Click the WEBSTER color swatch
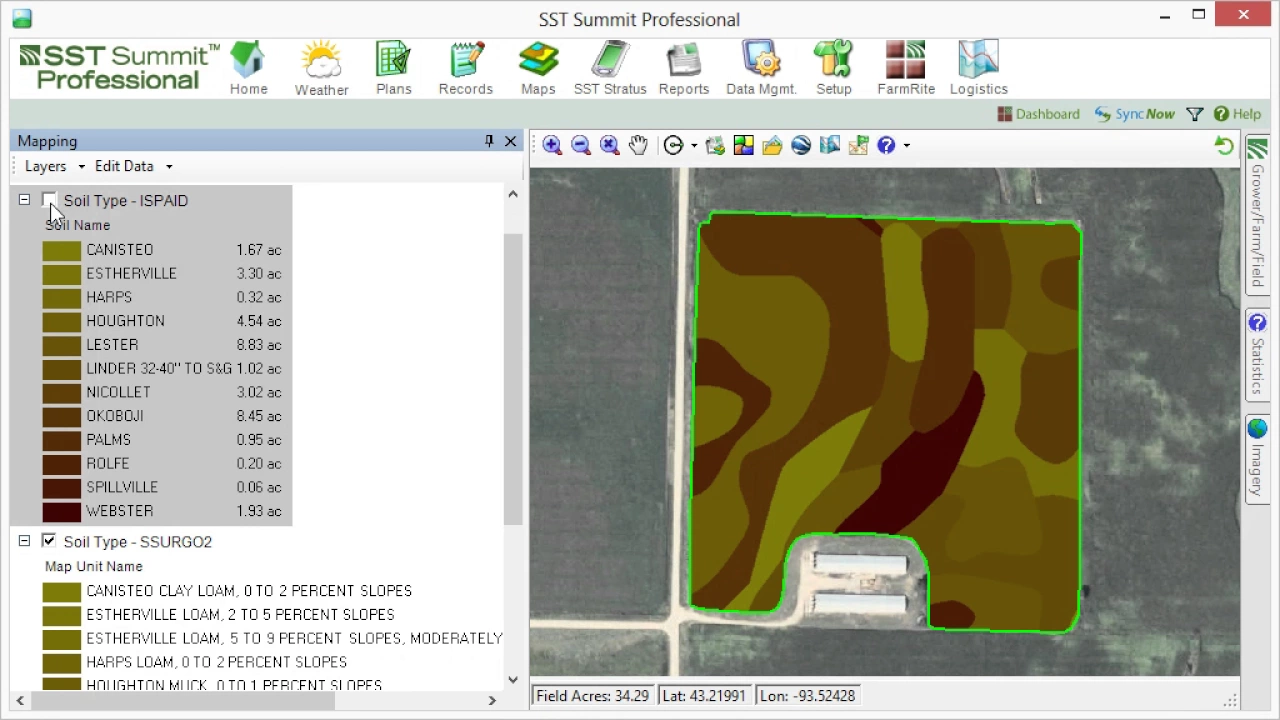This screenshot has height=720, width=1280. click(x=62, y=511)
